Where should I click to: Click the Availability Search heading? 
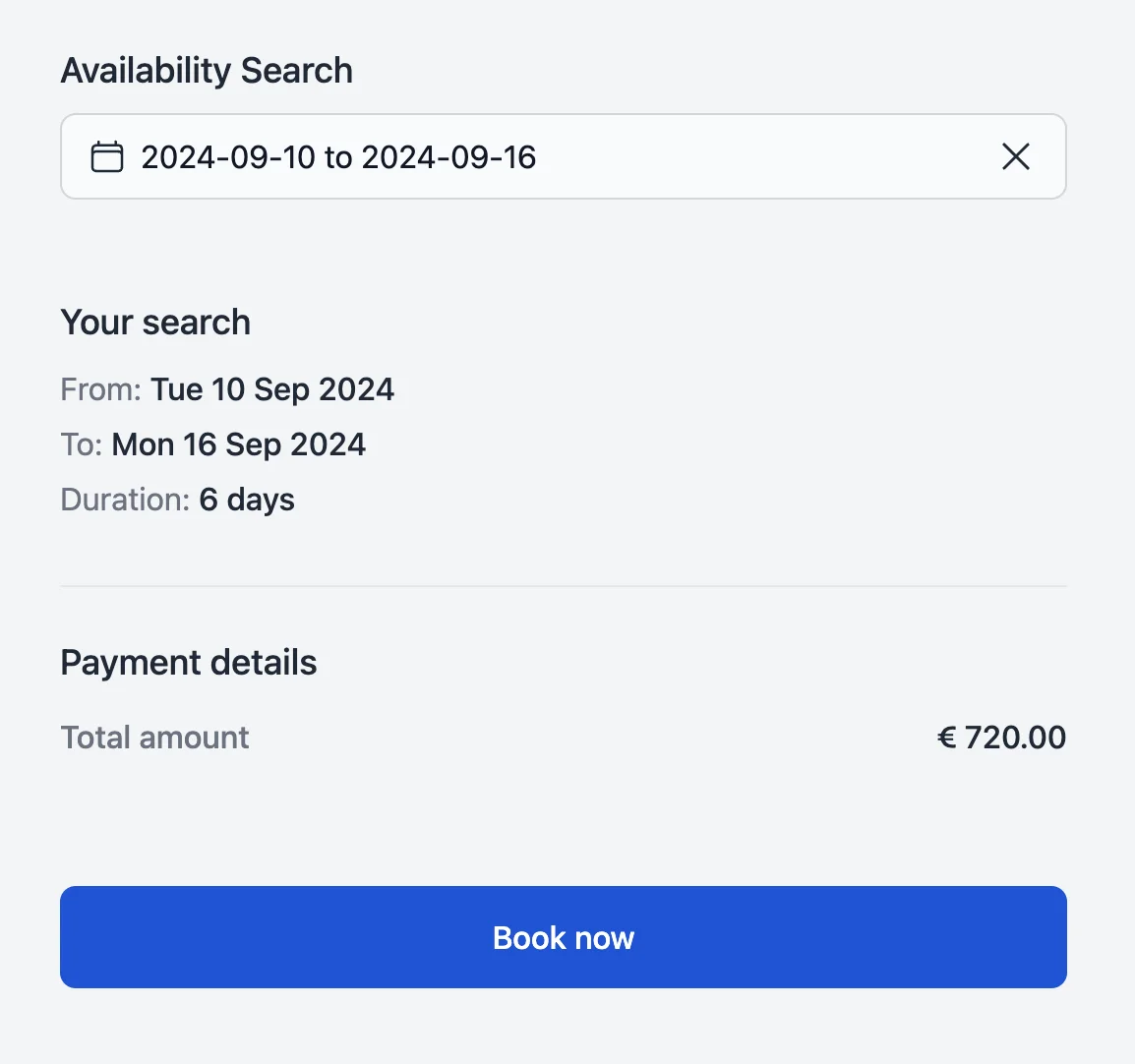(x=207, y=71)
